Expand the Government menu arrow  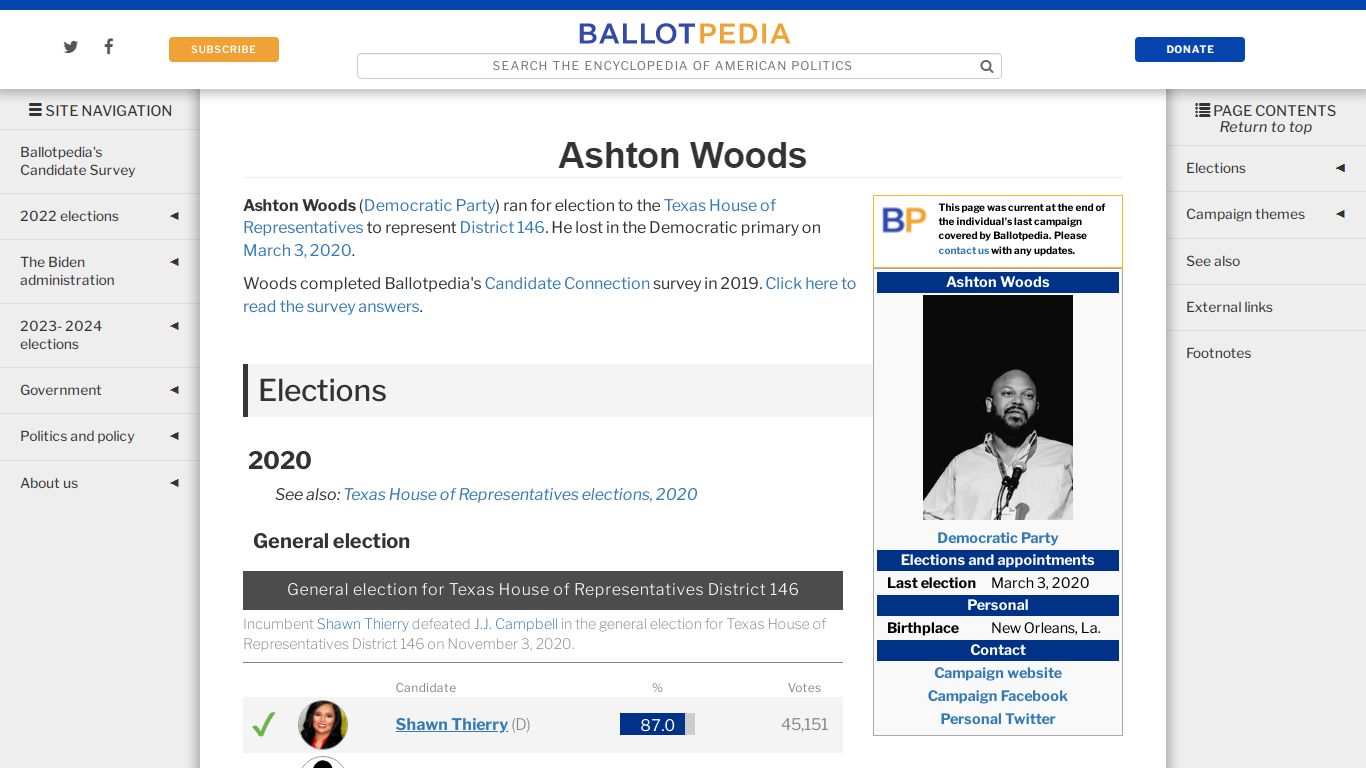point(174,390)
